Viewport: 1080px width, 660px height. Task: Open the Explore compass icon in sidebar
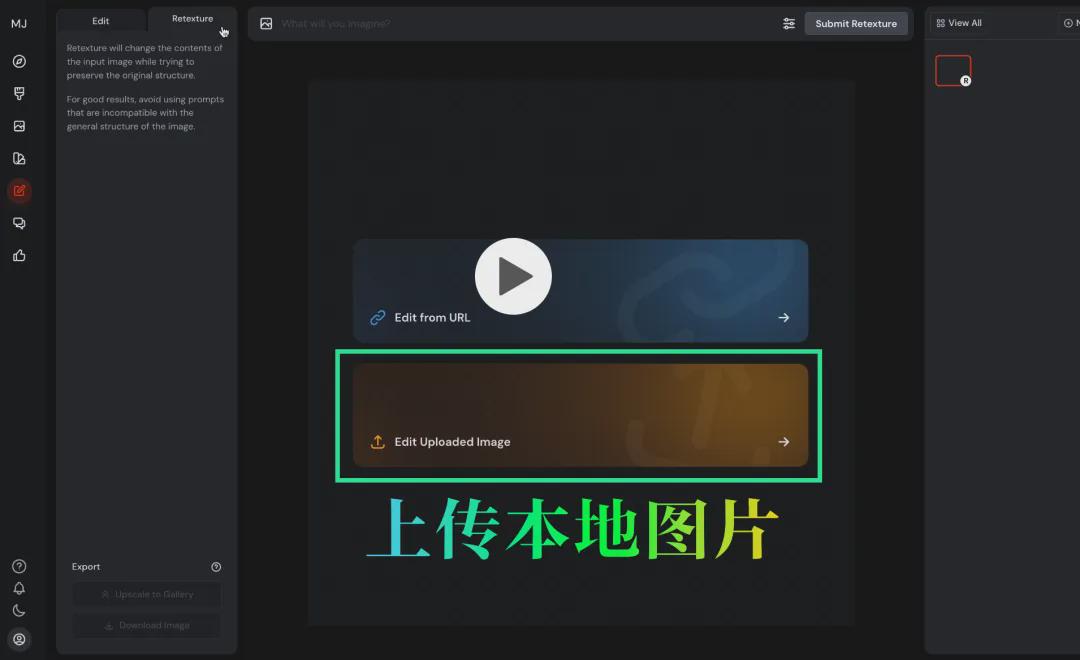19,61
